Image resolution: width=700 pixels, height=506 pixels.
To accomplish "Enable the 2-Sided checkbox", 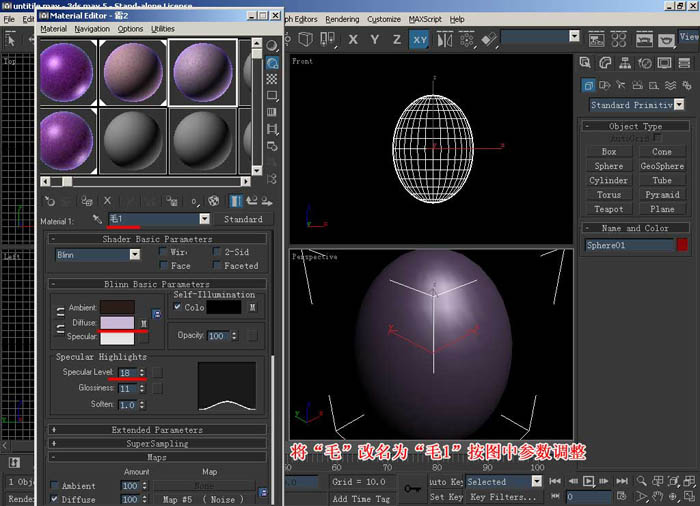I will click(217, 252).
